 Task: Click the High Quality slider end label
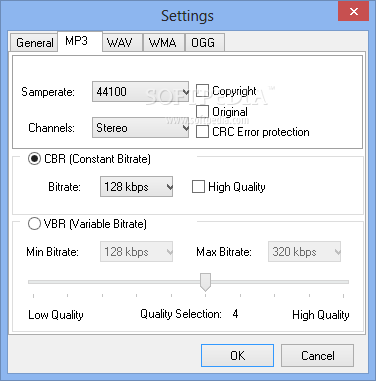tap(321, 315)
